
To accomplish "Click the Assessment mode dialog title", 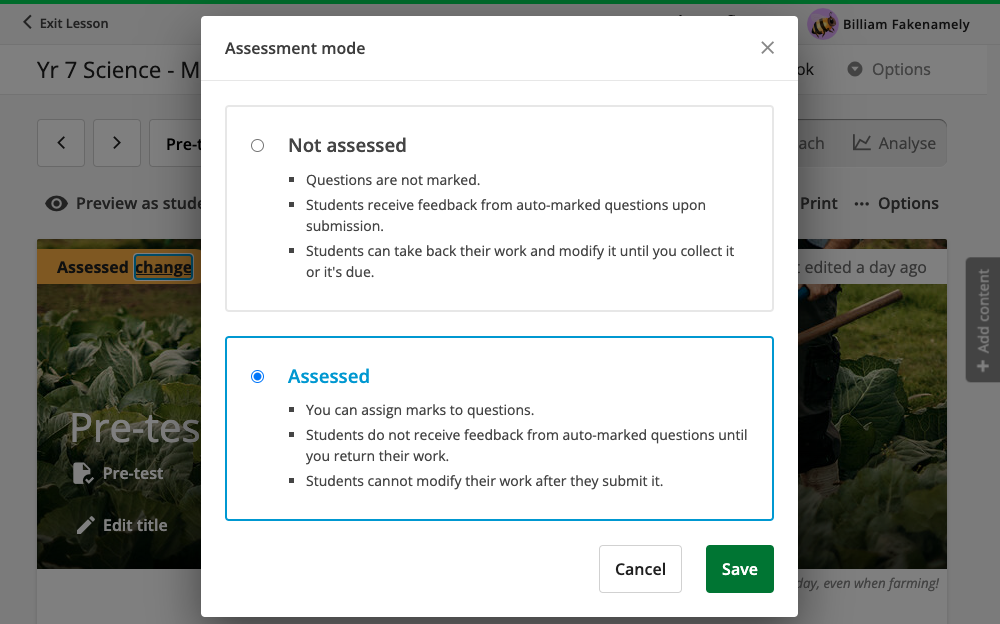I will (x=295, y=48).
